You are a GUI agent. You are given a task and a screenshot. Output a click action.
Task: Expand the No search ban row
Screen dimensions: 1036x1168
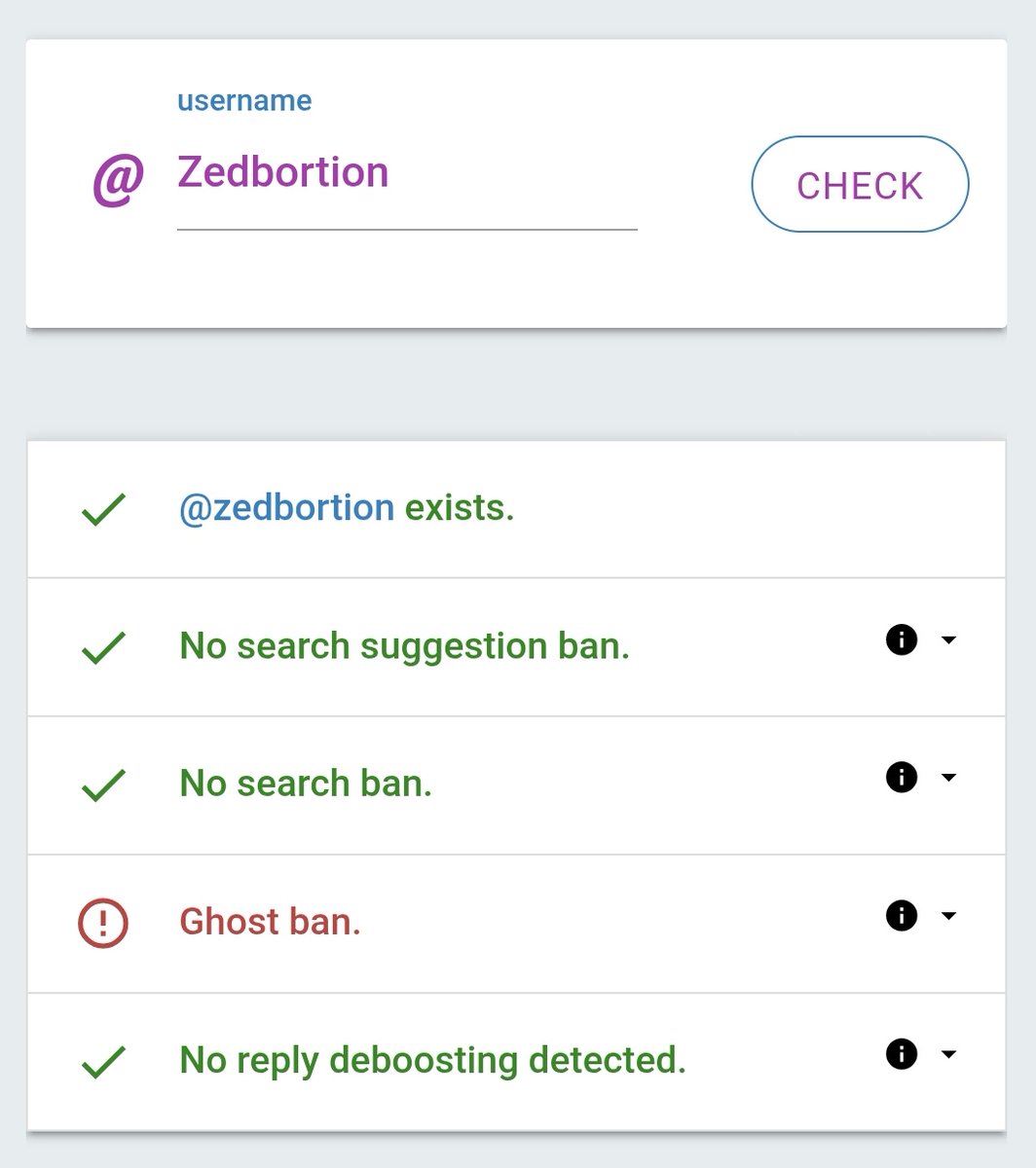click(948, 778)
